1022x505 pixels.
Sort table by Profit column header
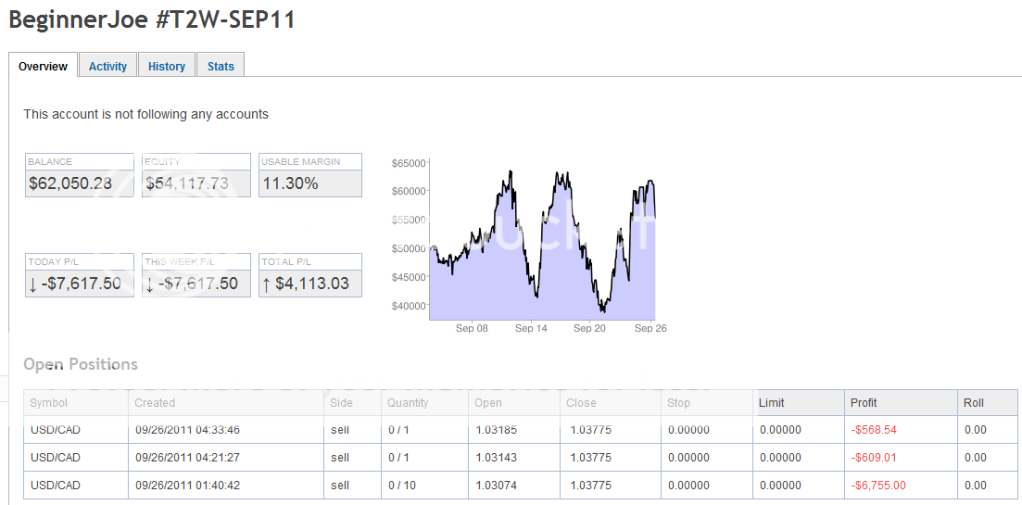(864, 403)
